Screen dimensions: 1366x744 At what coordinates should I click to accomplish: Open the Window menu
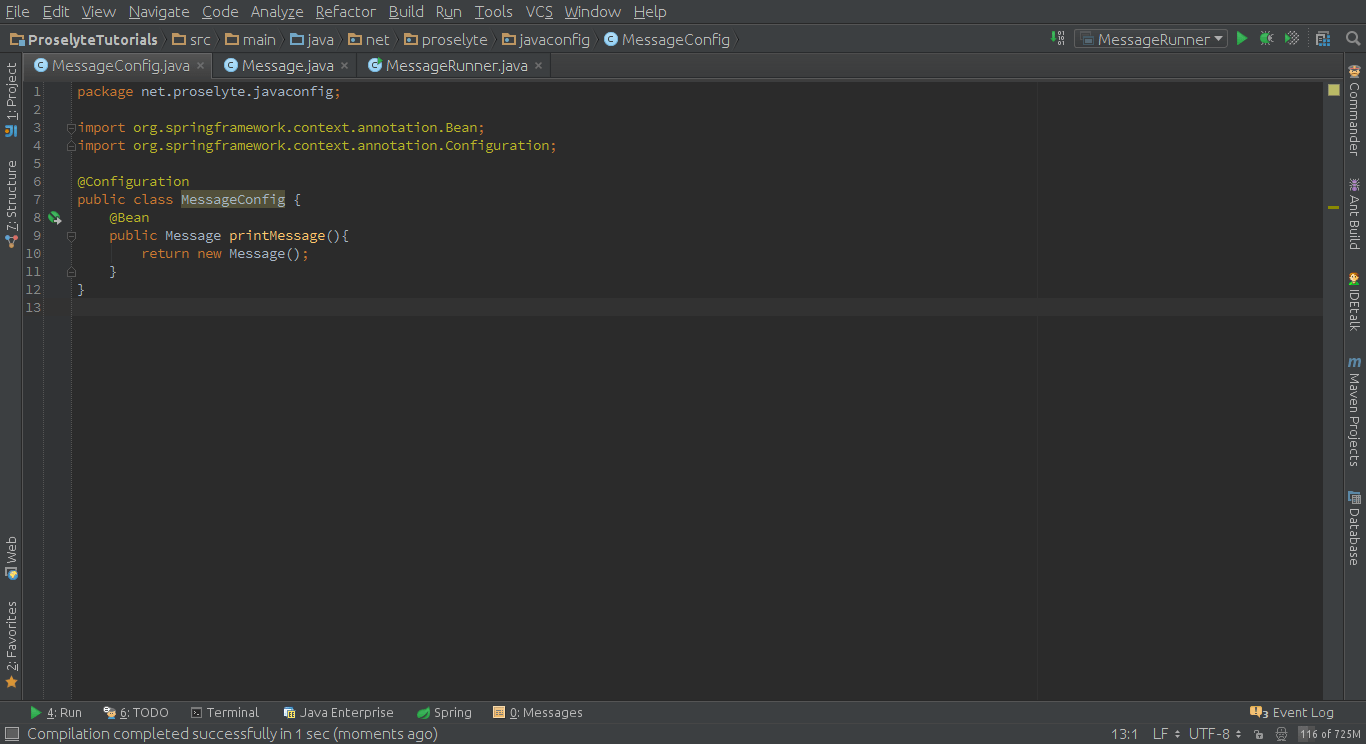click(x=592, y=12)
